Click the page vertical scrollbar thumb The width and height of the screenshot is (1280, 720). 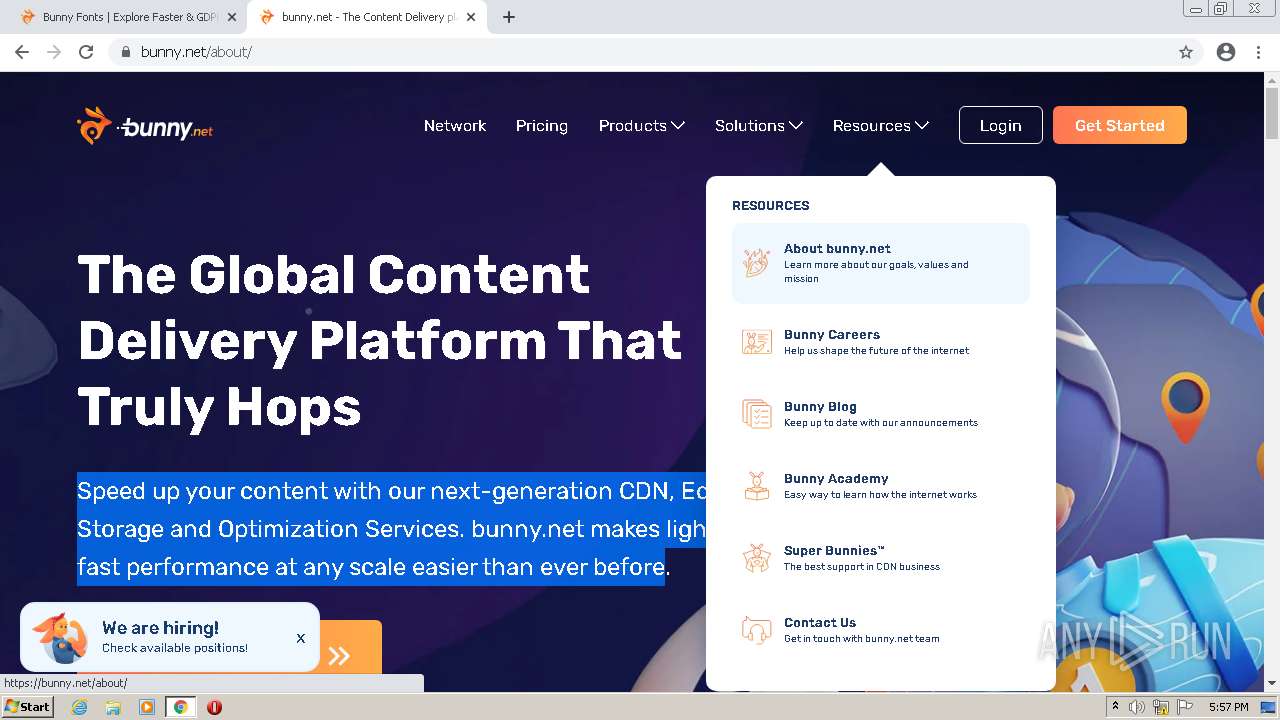tap(1272, 113)
